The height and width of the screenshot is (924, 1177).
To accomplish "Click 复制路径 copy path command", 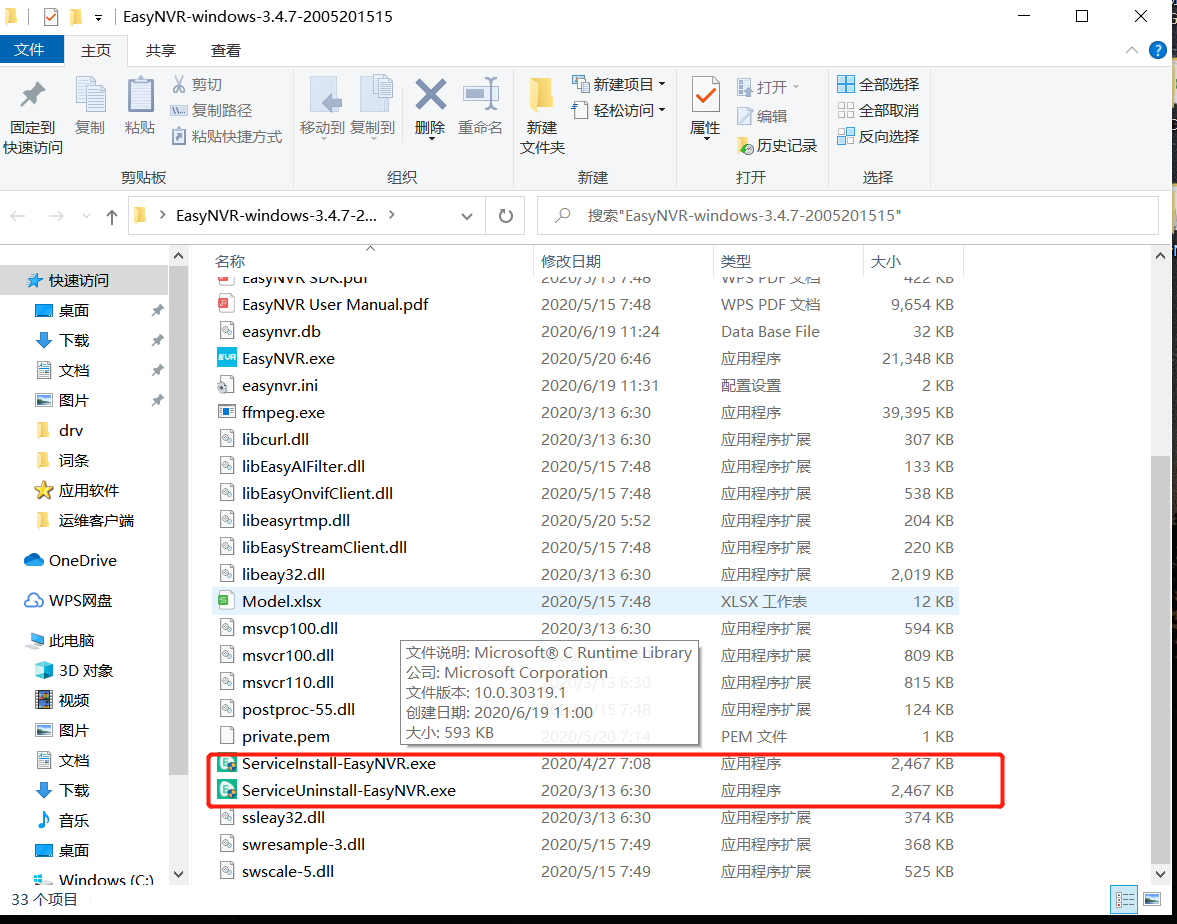I will click(x=212, y=110).
